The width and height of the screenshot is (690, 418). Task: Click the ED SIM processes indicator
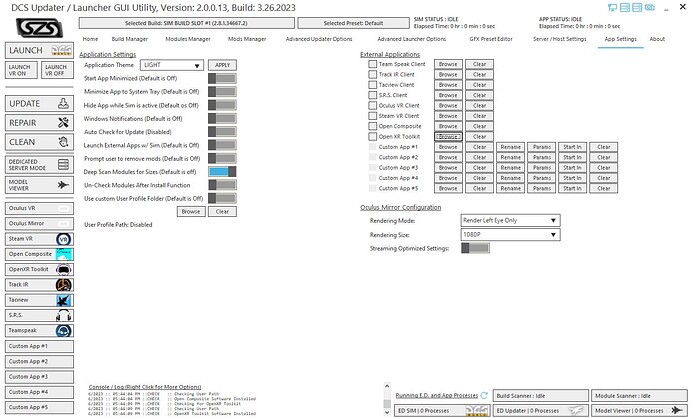[x=442, y=411]
